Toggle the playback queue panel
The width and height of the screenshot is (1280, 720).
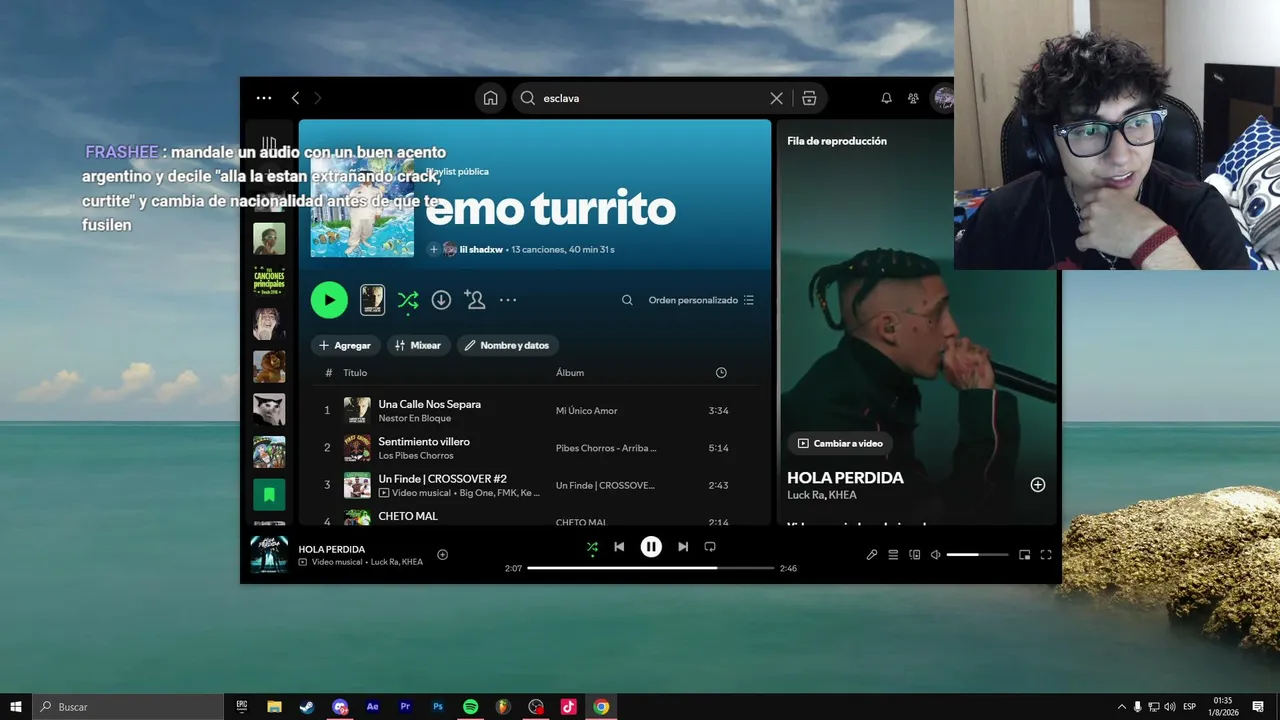(x=893, y=555)
